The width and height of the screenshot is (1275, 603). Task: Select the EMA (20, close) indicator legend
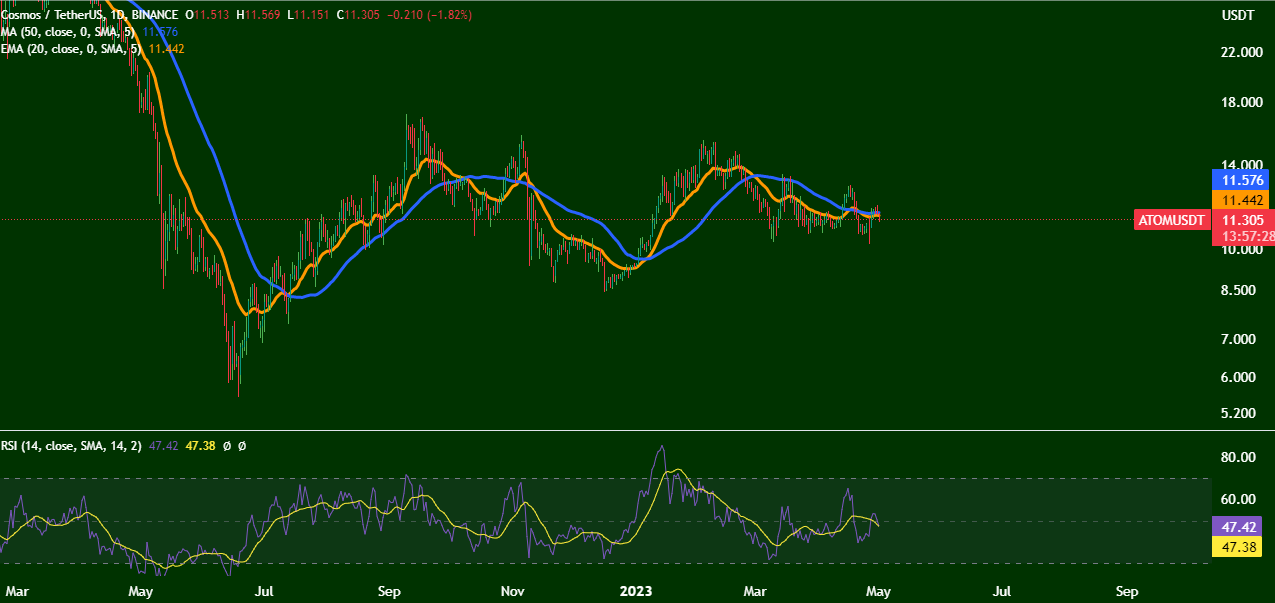(72, 48)
